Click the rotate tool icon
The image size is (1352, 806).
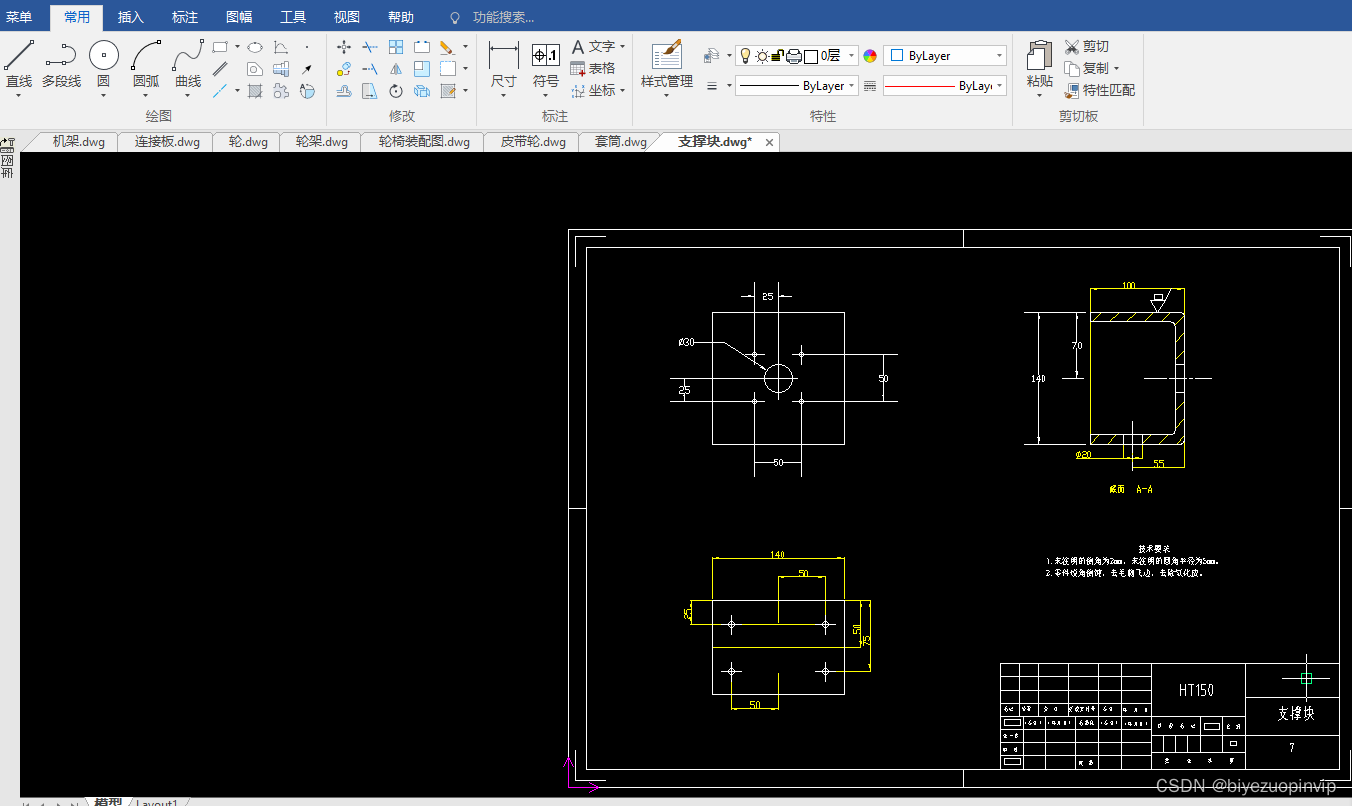(x=396, y=91)
